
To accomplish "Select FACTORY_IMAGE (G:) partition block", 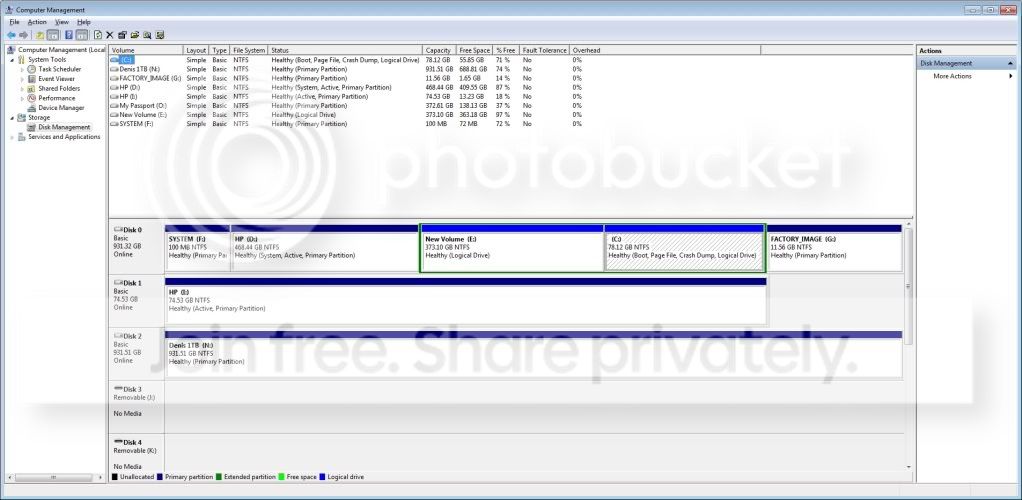I will coord(834,248).
